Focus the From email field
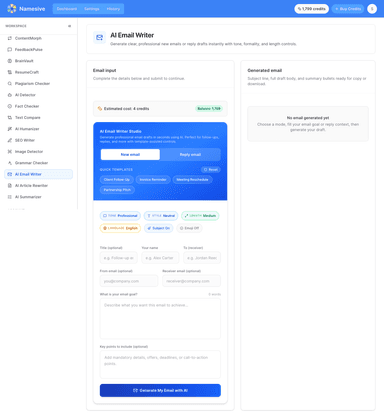384x417 pixels. click(x=129, y=281)
